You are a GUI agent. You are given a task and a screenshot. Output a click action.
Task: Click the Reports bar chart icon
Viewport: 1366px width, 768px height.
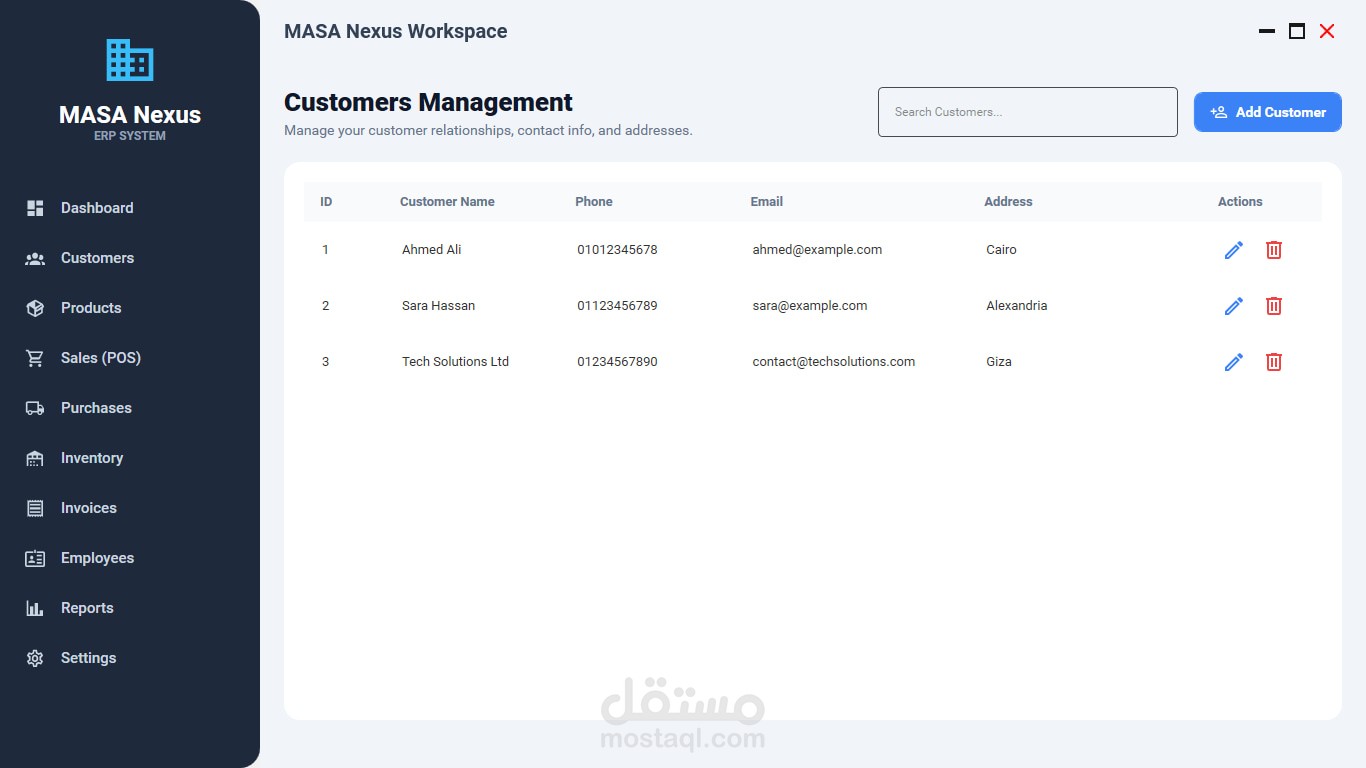pos(35,608)
